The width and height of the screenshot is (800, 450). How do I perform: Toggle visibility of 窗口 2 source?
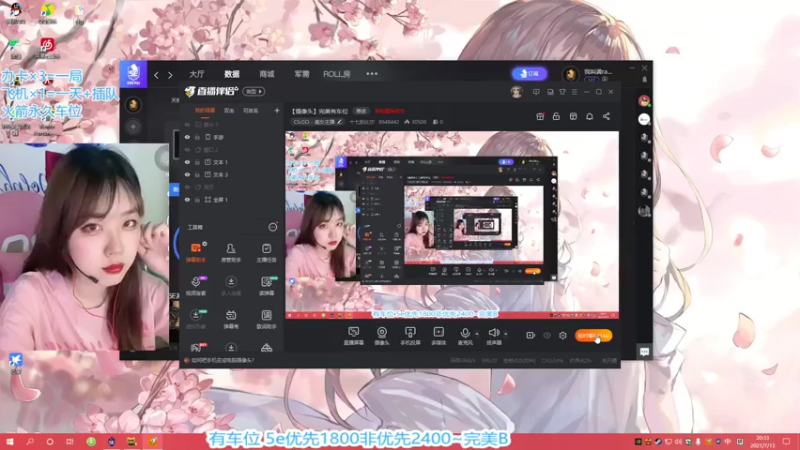point(187,149)
